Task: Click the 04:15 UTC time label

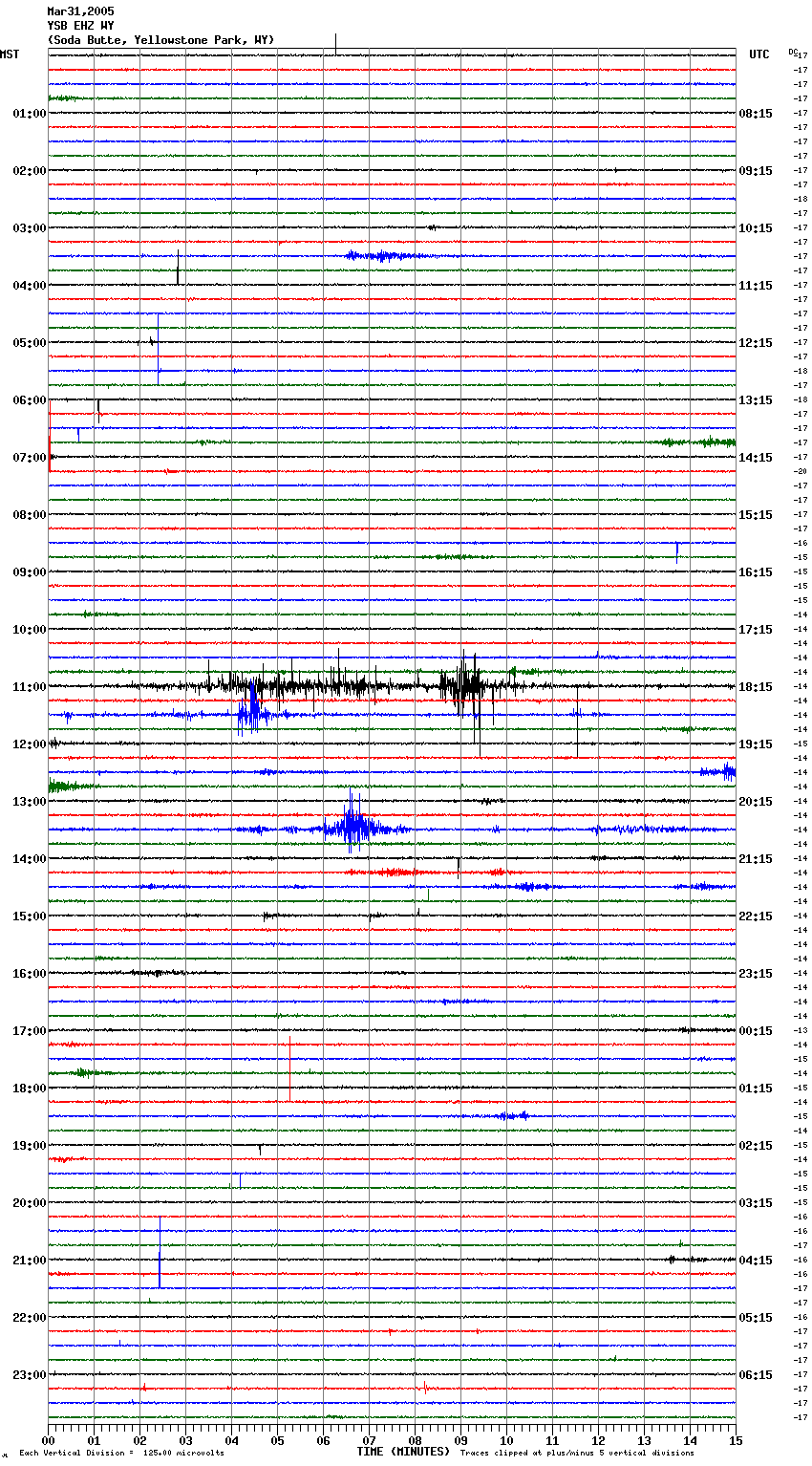Action: coord(756,1261)
